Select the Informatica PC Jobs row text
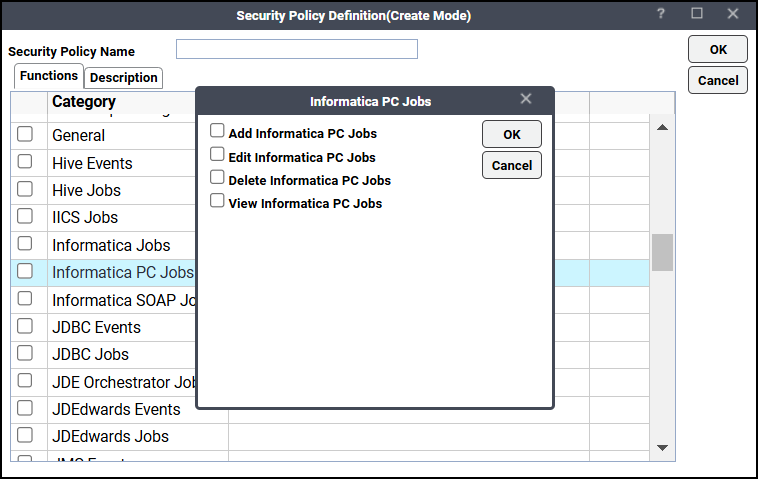 pos(123,273)
